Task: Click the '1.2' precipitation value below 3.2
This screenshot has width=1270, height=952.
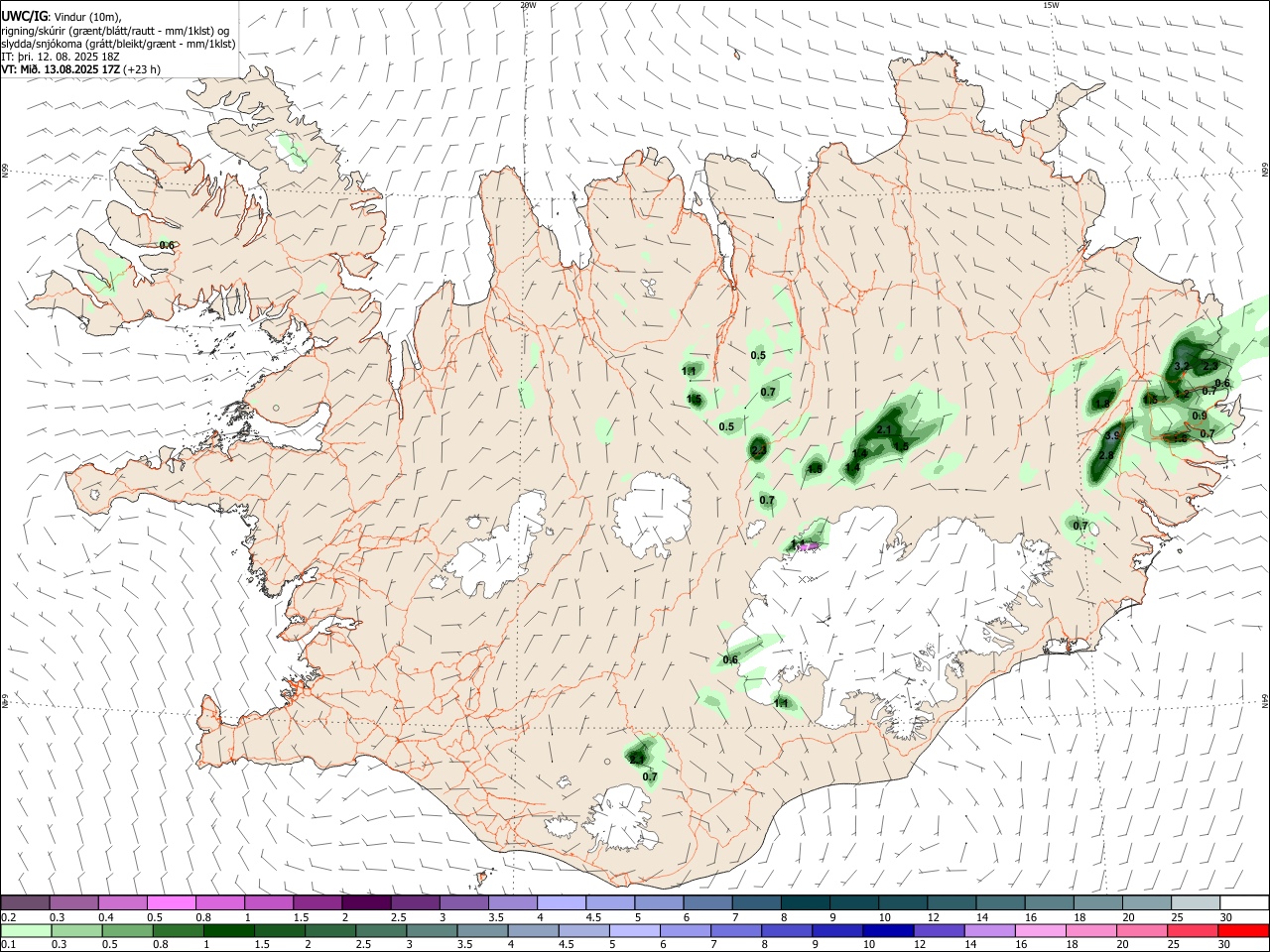Action: tap(1182, 393)
